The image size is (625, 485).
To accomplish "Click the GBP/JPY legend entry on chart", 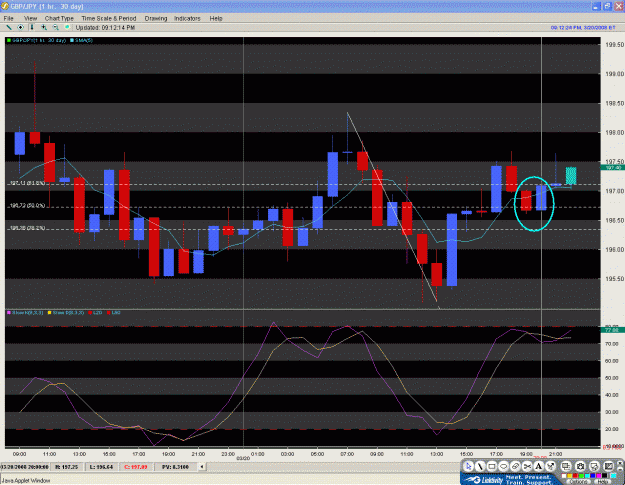I will coord(36,40).
